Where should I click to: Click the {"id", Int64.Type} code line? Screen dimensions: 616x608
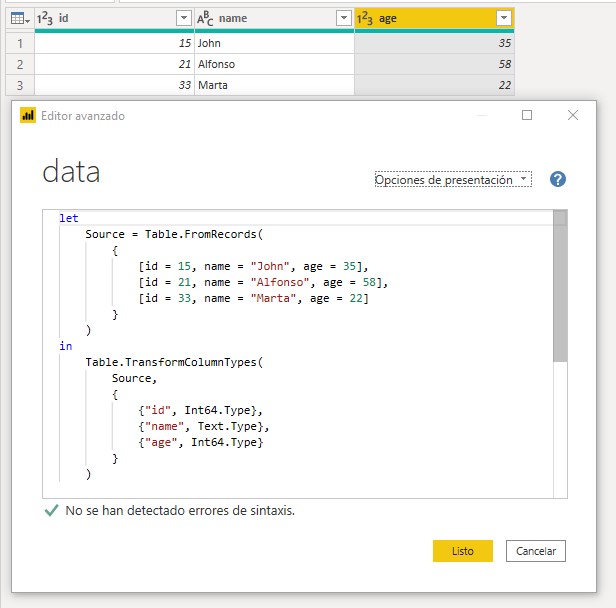[x=200, y=410]
